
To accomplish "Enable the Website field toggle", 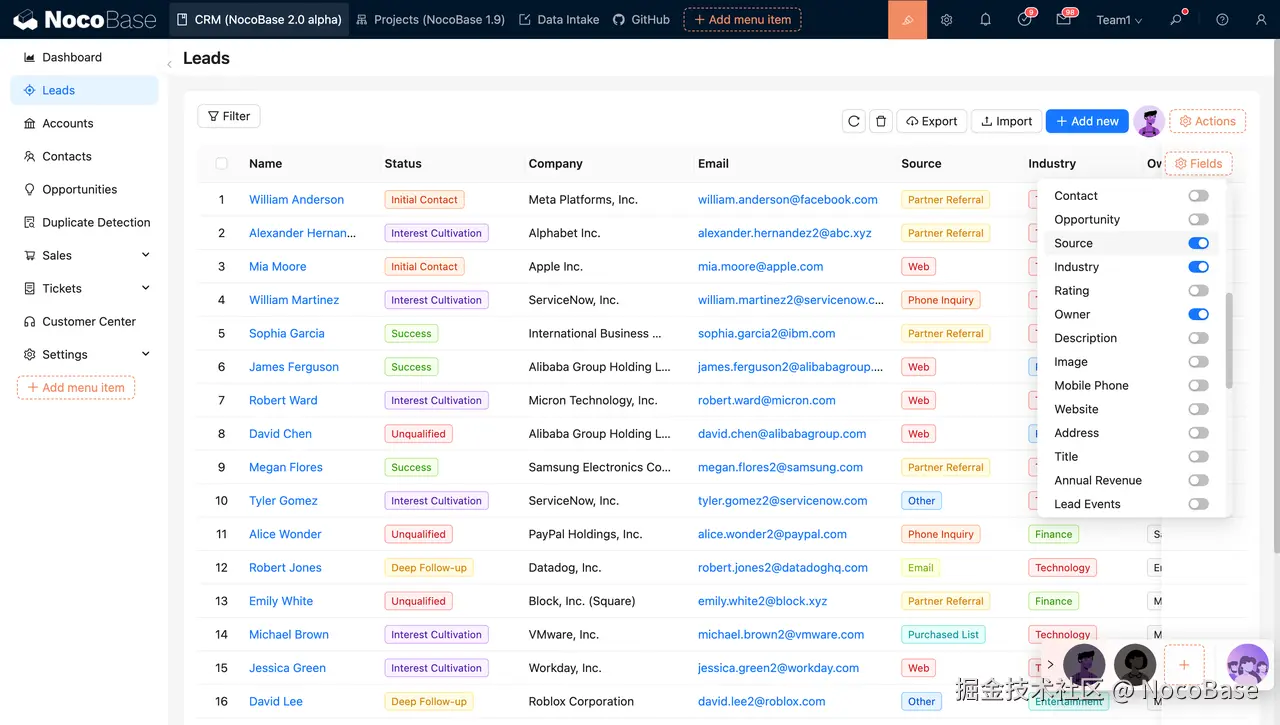I will point(1198,409).
